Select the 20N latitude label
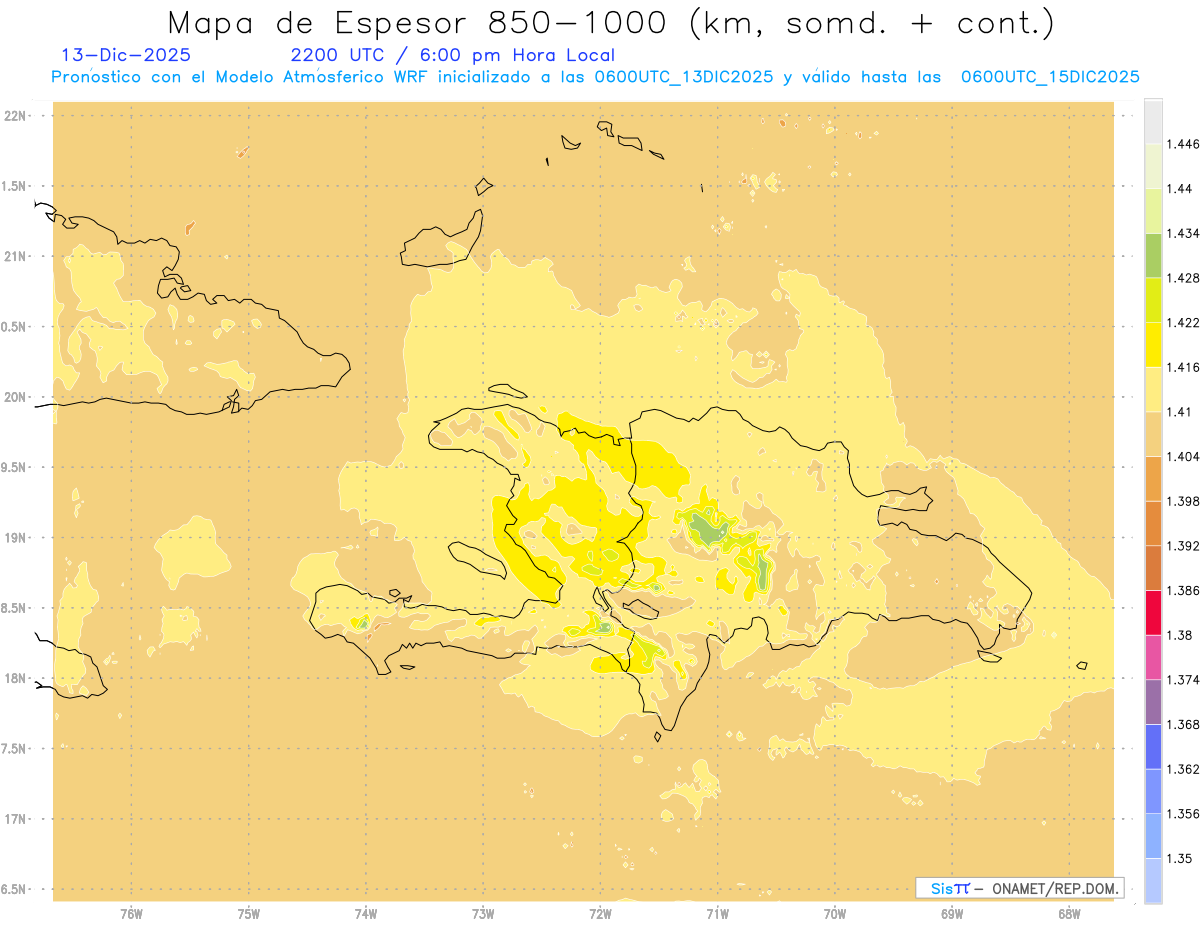 click(16, 397)
